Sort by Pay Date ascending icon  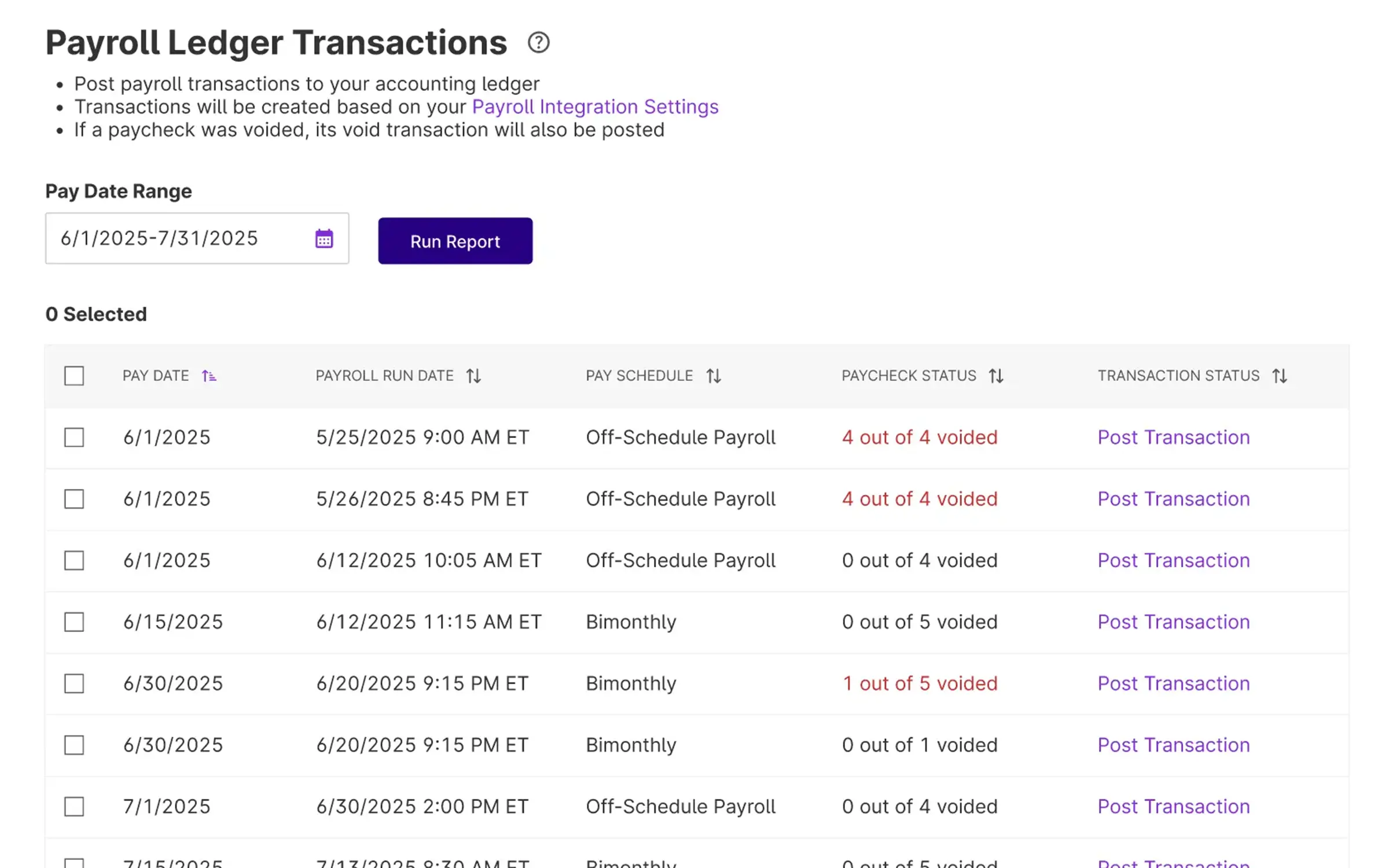[209, 376]
